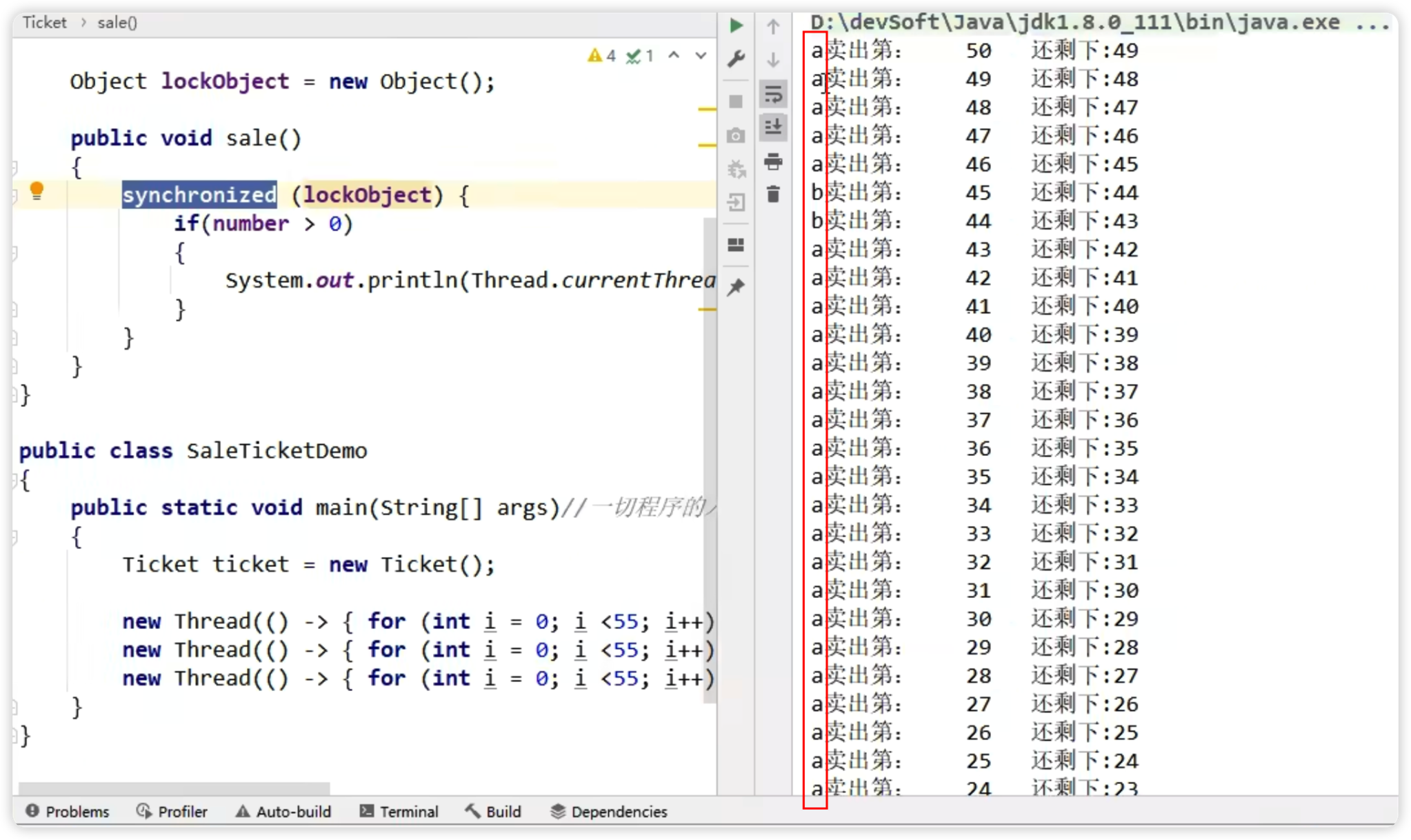Click the green typo checkmark indicator
Viewport: 1411px width, 840px height.
coord(640,56)
